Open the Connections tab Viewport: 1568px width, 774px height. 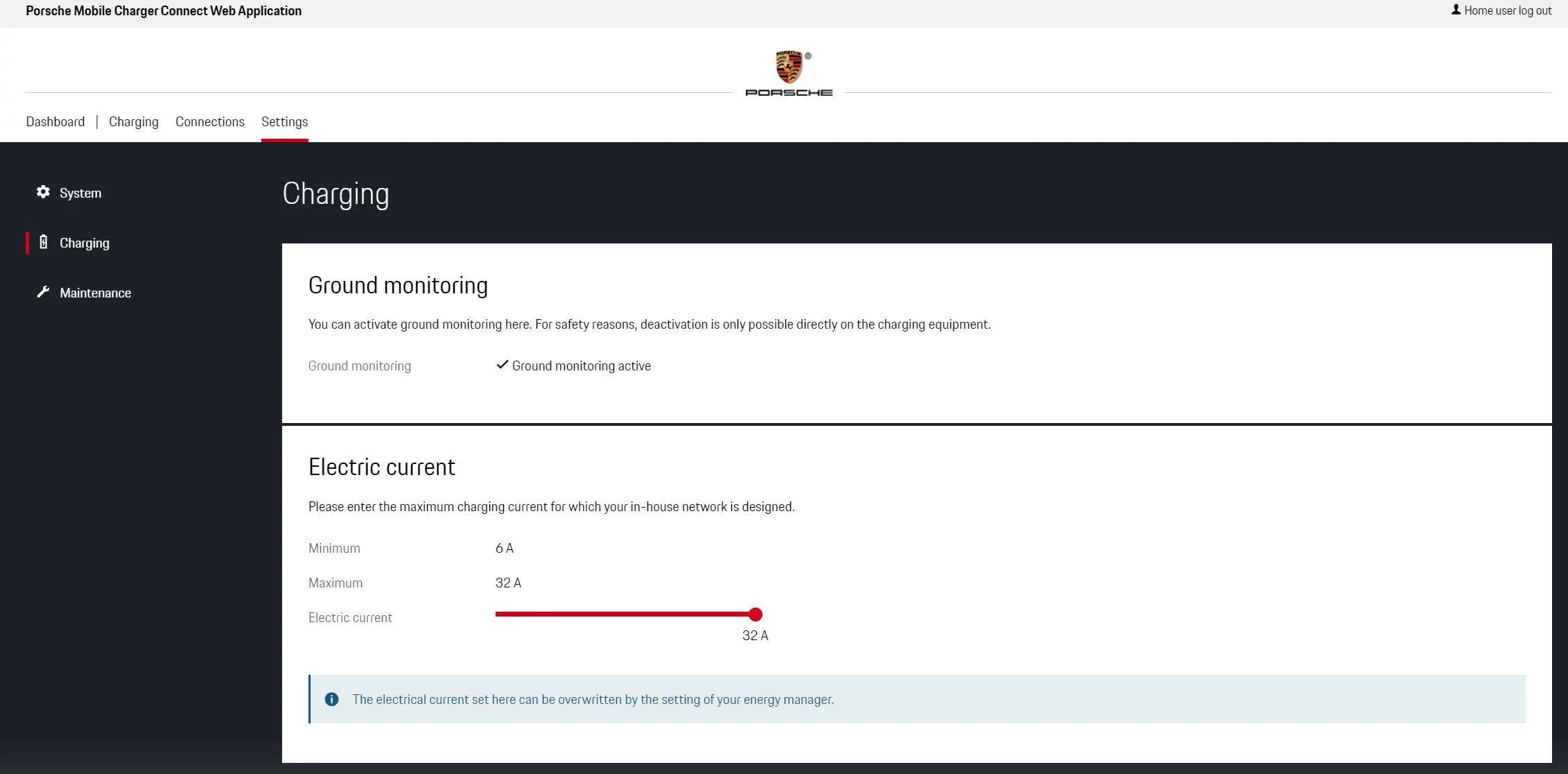click(210, 122)
